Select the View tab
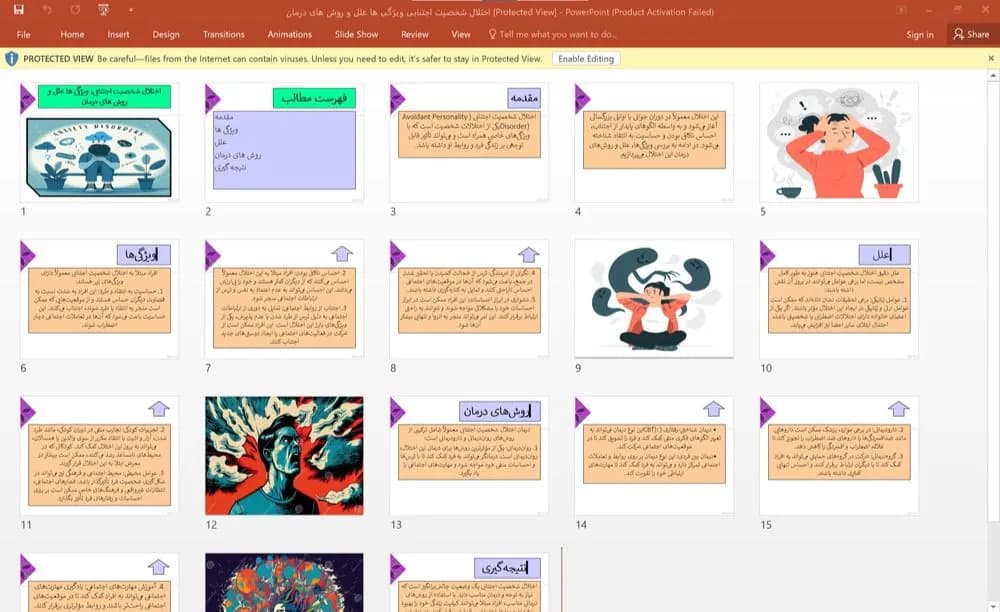1000x612 pixels. pyautogui.click(x=460, y=34)
